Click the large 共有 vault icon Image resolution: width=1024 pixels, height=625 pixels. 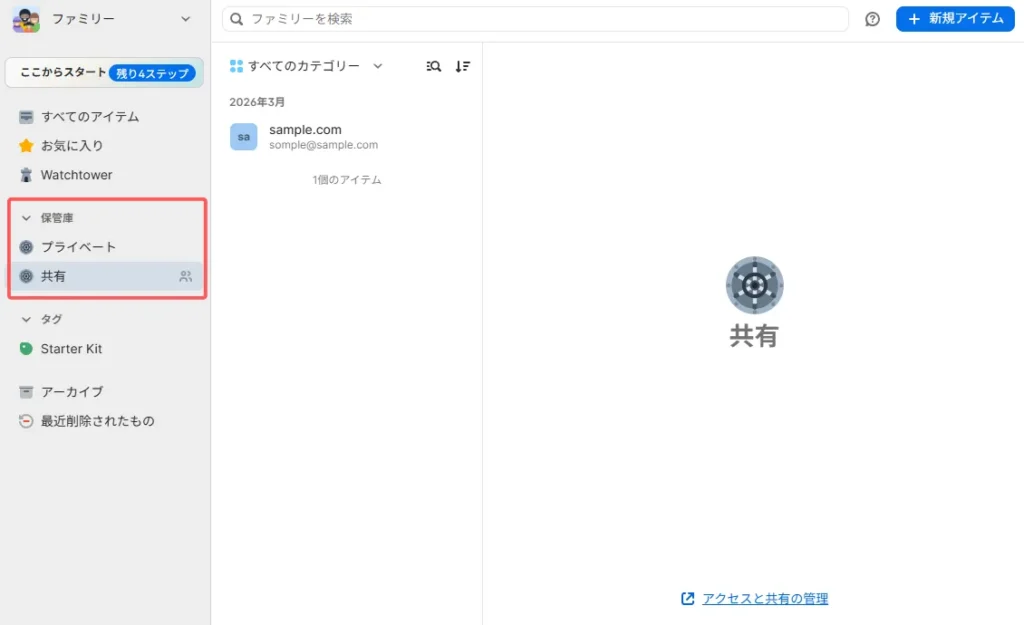click(x=754, y=286)
